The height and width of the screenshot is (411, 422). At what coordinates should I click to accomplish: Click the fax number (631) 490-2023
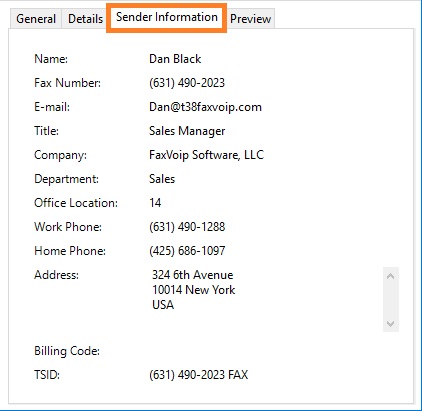(x=187, y=83)
